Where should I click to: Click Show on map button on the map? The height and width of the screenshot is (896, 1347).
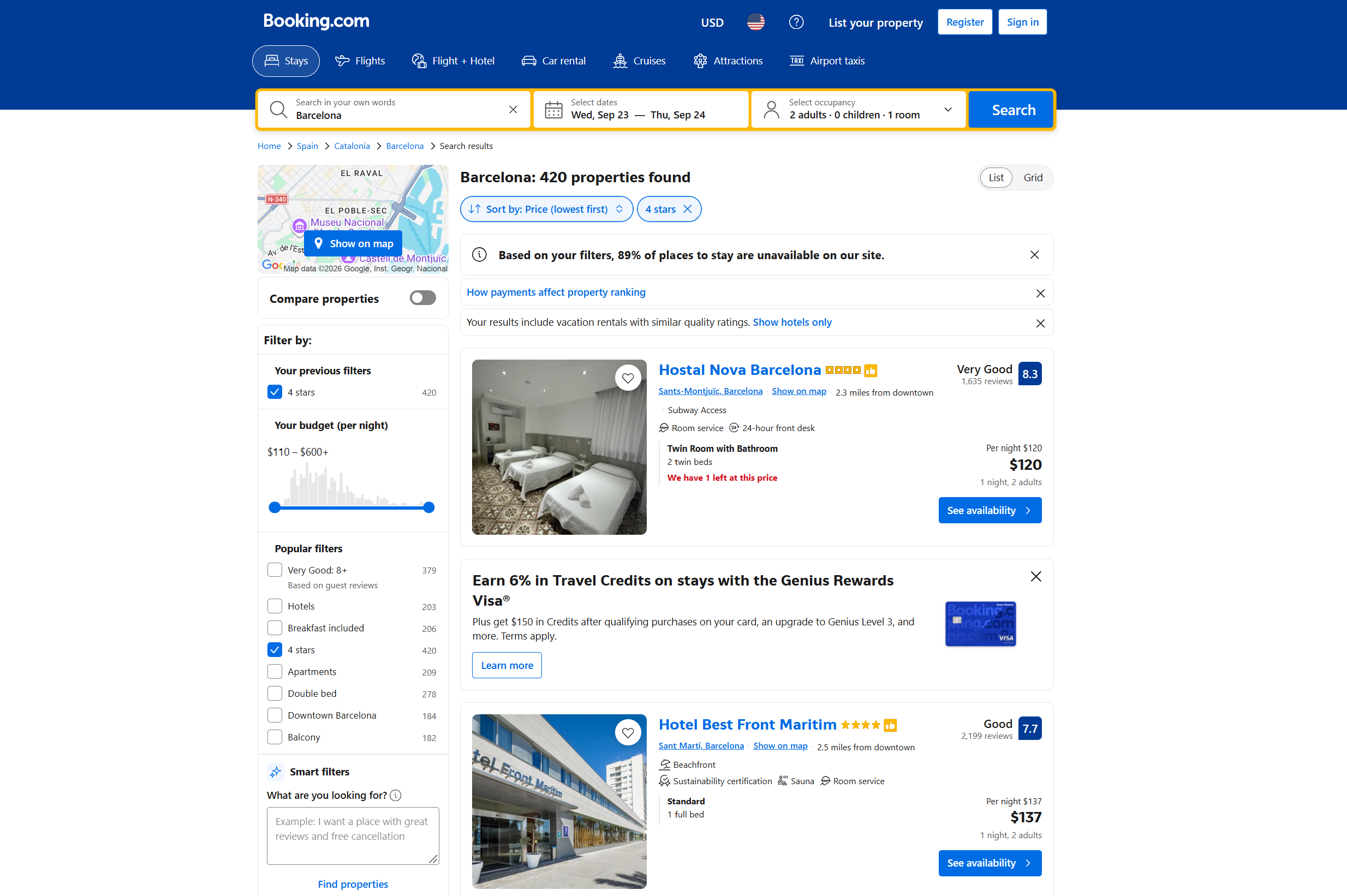[353, 243]
